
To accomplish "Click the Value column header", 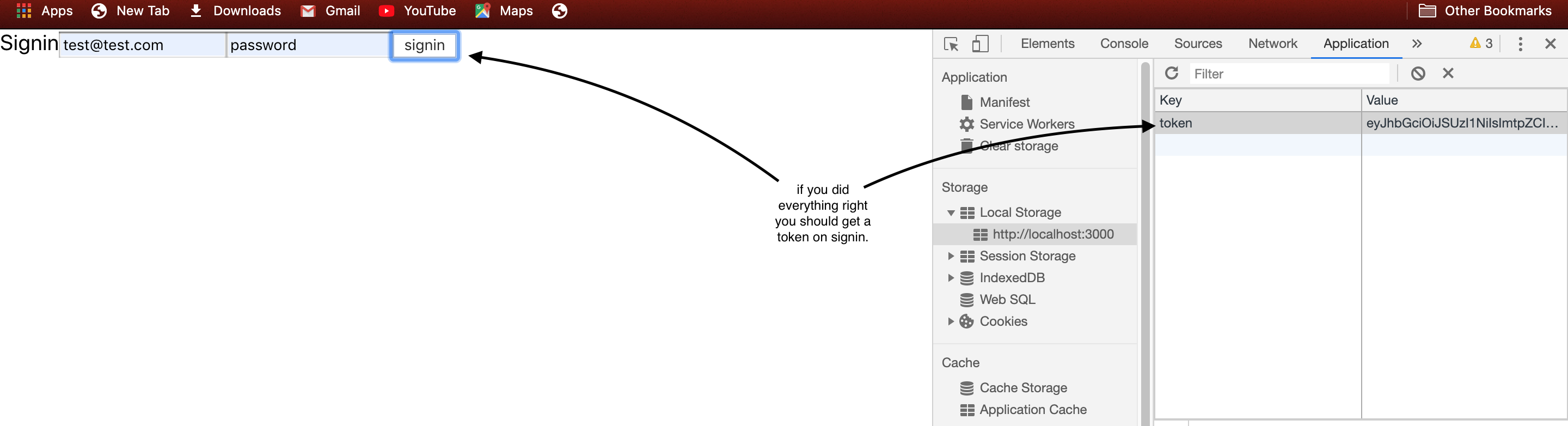I will point(1463,101).
